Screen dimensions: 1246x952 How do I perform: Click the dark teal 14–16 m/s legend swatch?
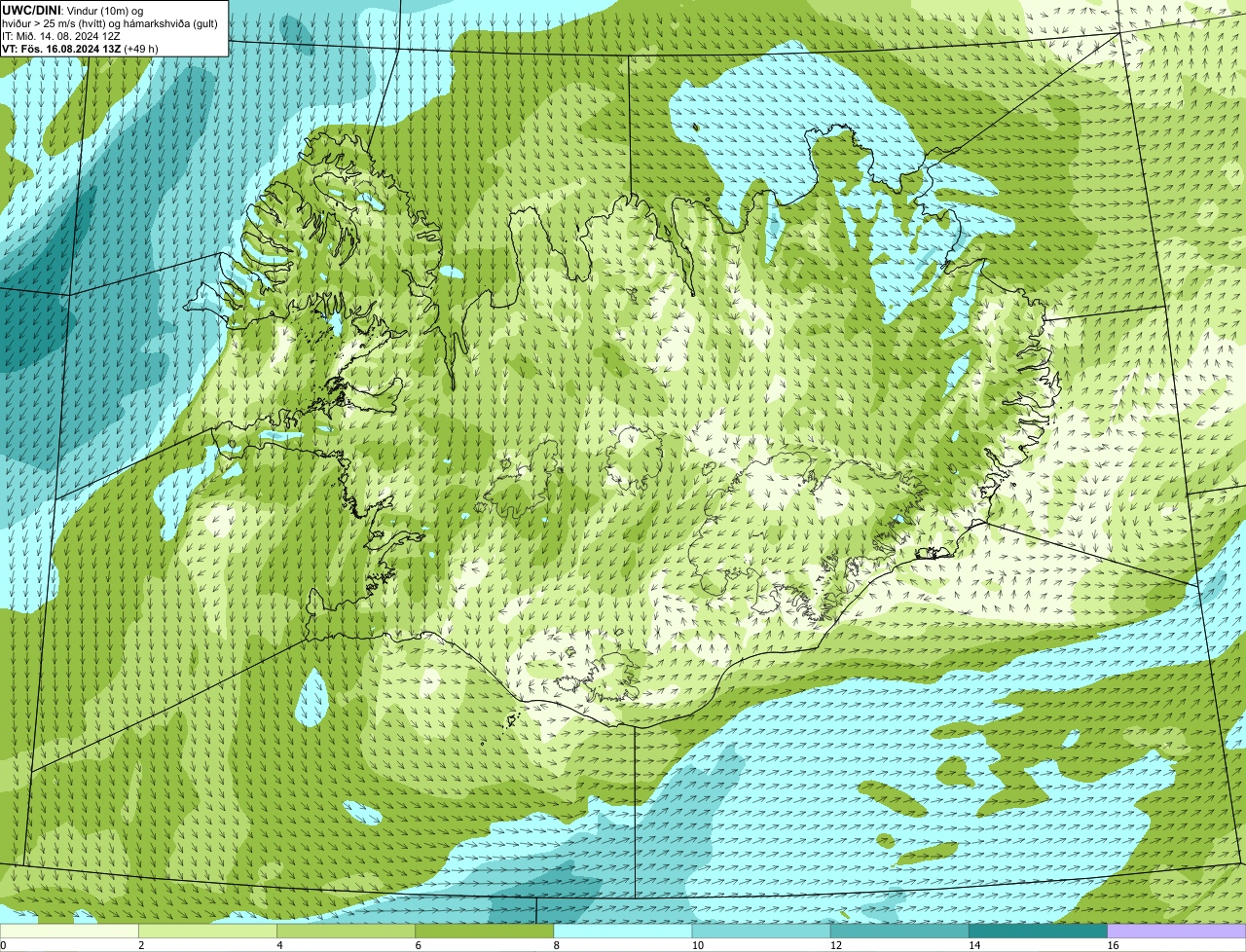pyautogui.click(x=1039, y=932)
